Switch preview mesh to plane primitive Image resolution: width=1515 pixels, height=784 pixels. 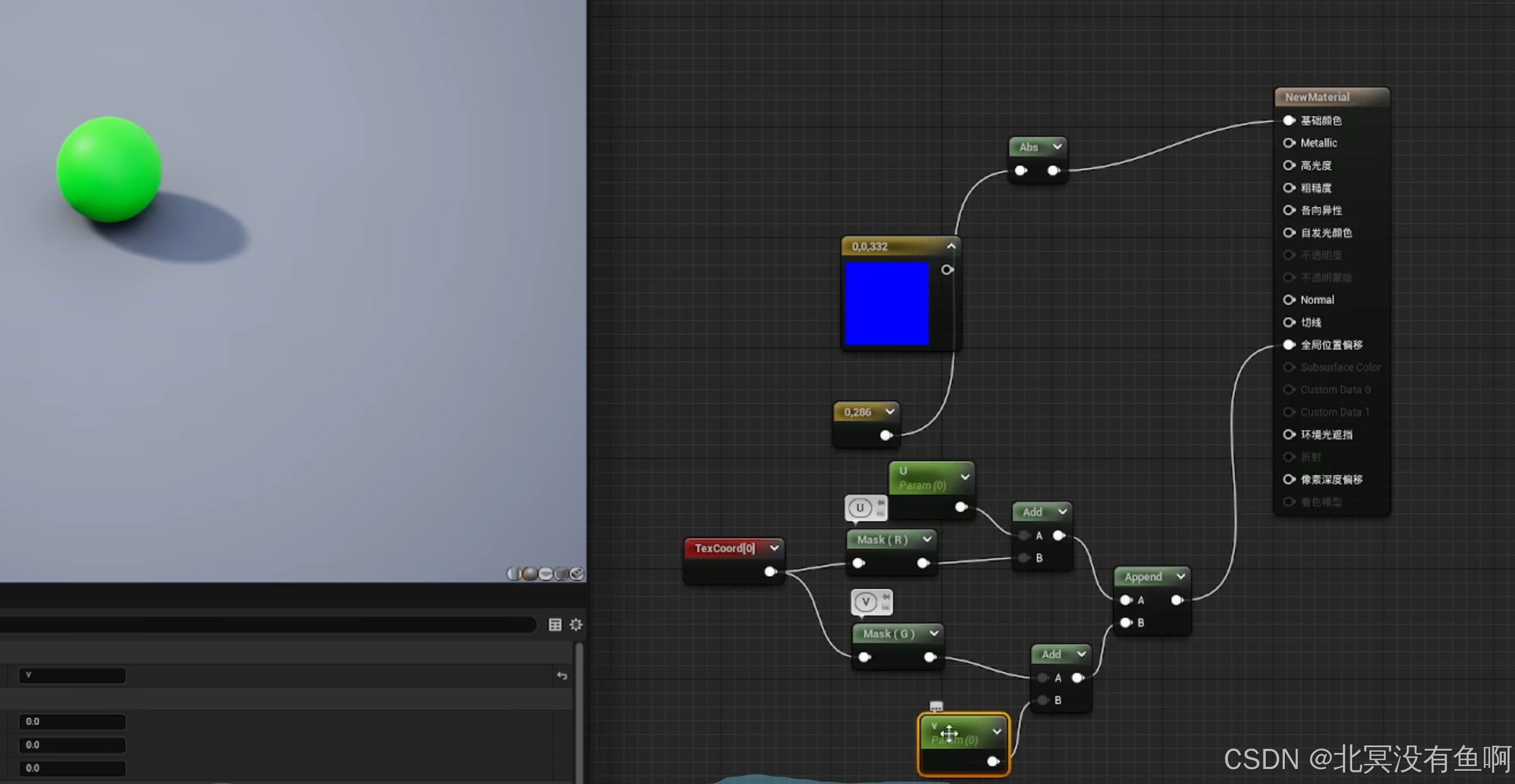tap(546, 573)
